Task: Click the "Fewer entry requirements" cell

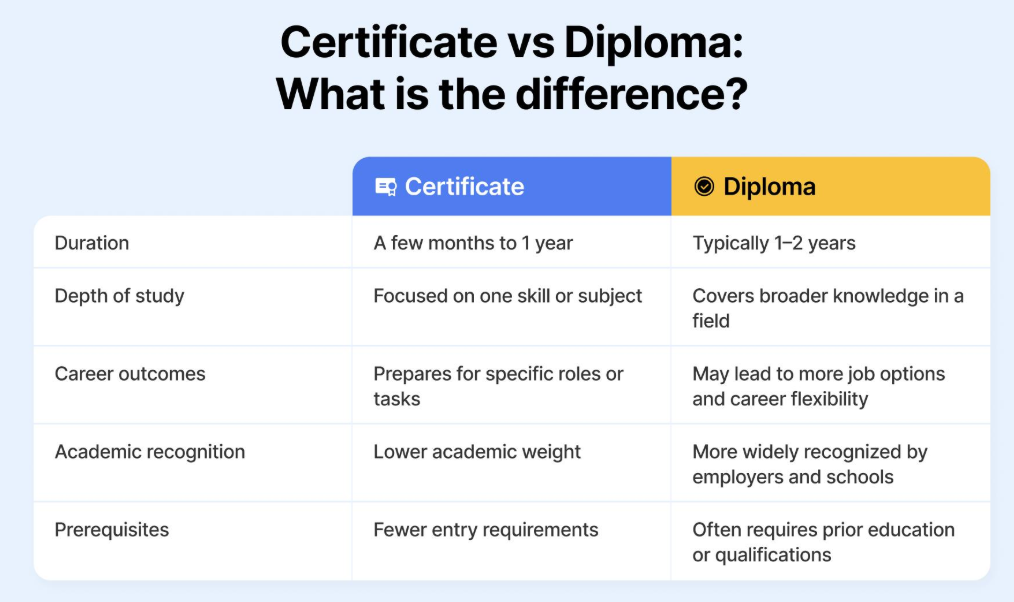Action: click(x=486, y=530)
